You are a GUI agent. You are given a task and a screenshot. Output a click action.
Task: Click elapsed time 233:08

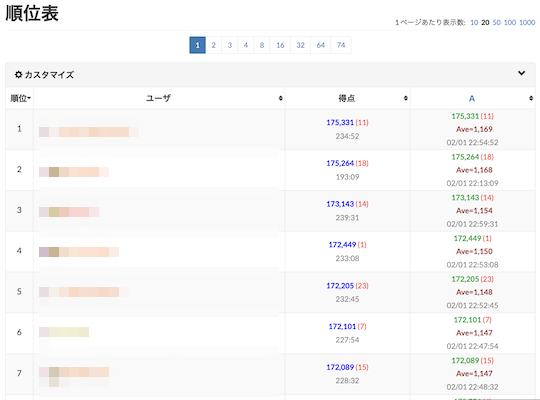(347, 258)
